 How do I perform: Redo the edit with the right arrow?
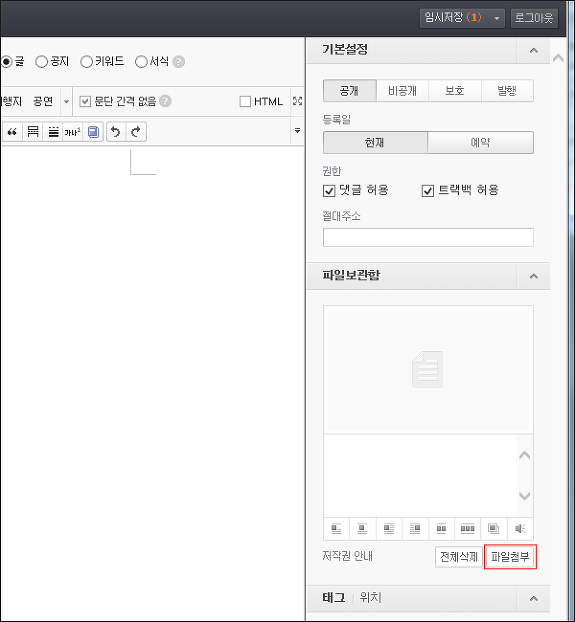pyautogui.click(x=136, y=132)
